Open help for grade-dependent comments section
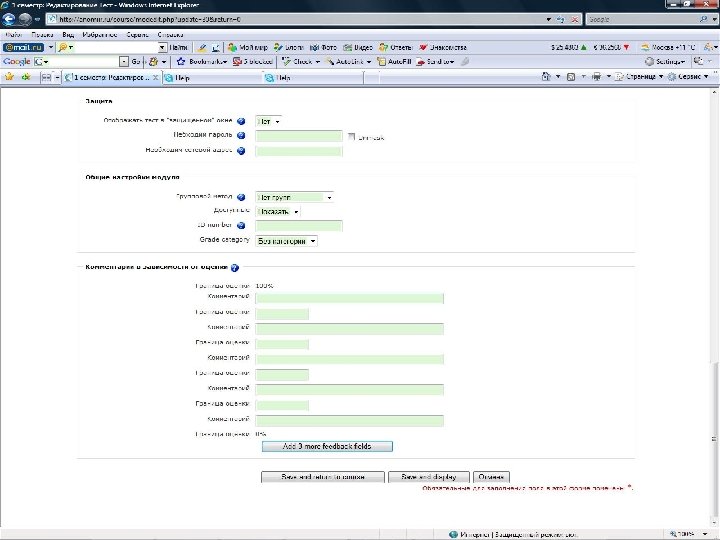The height and width of the screenshot is (540, 720). [x=235, y=268]
